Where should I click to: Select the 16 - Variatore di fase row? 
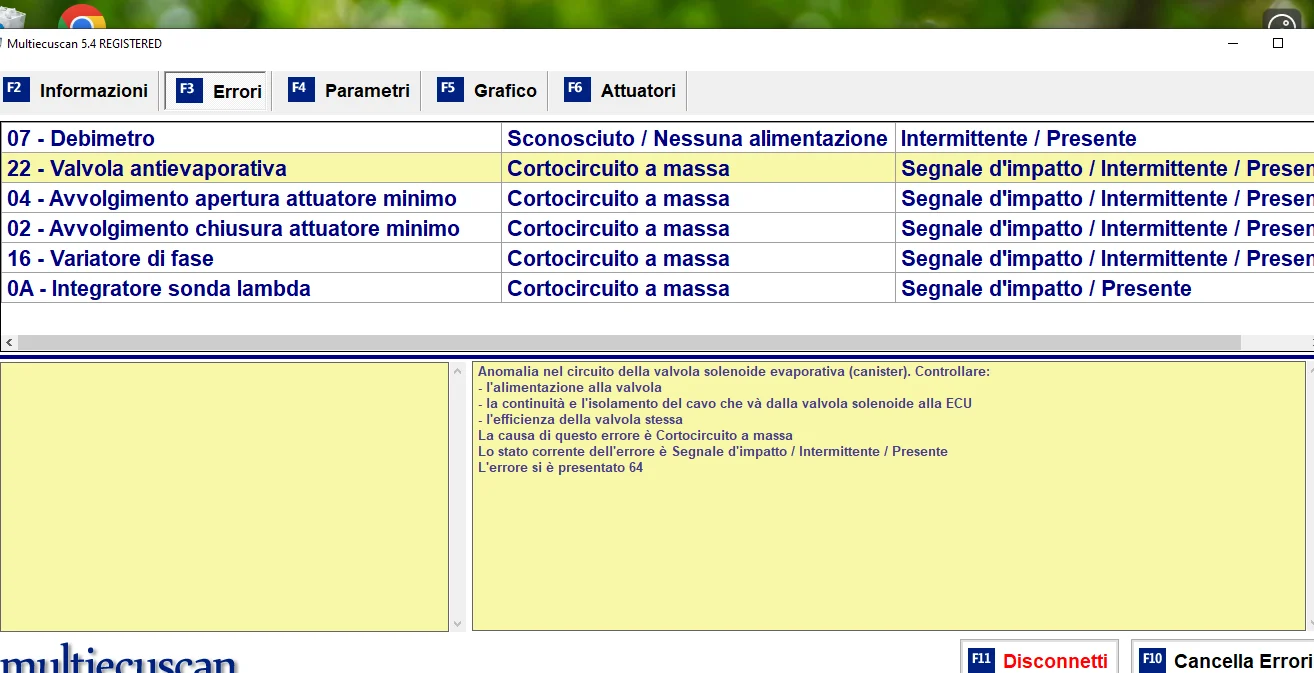(x=250, y=258)
